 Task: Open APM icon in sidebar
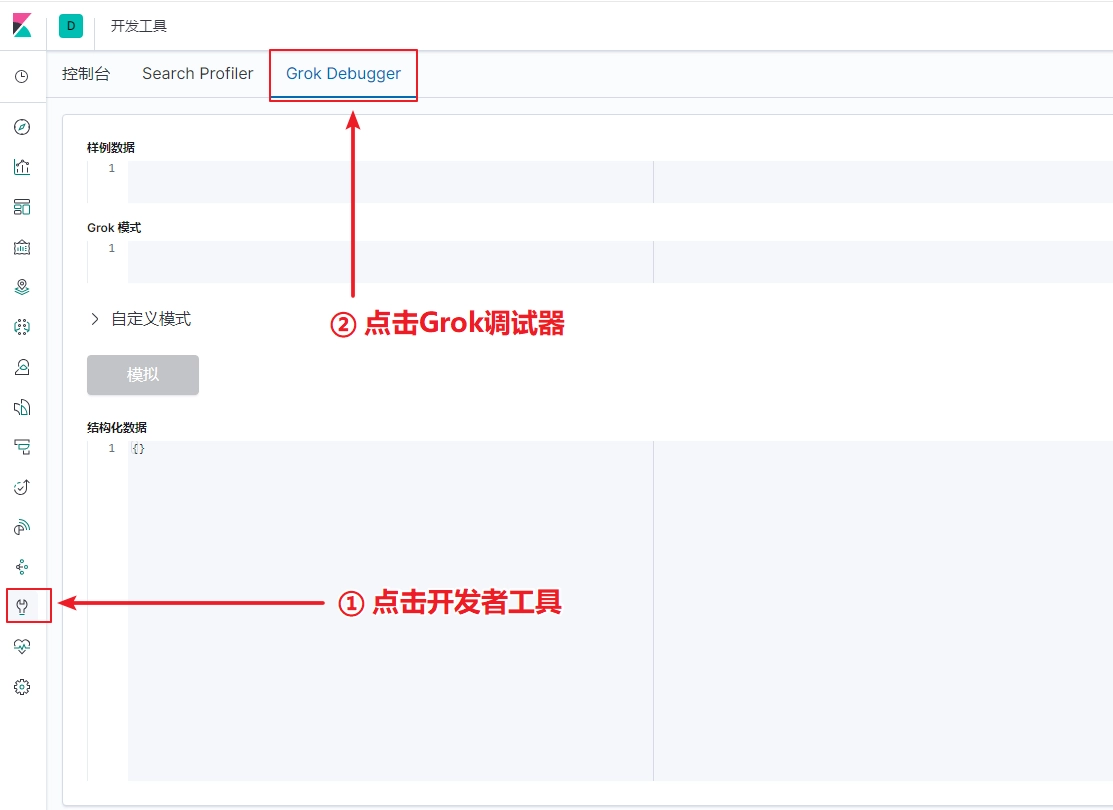(x=22, y=447)
